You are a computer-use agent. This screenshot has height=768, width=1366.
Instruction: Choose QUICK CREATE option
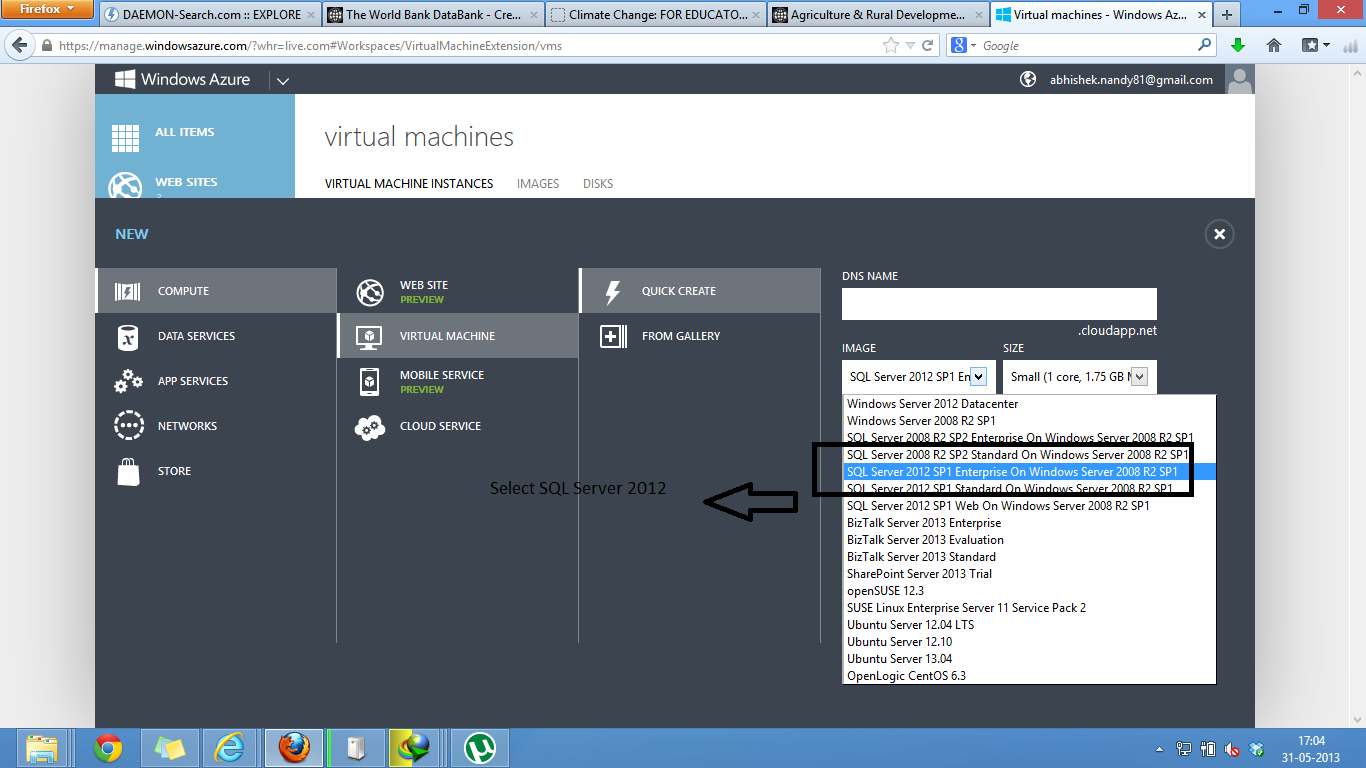click(700, 291)
